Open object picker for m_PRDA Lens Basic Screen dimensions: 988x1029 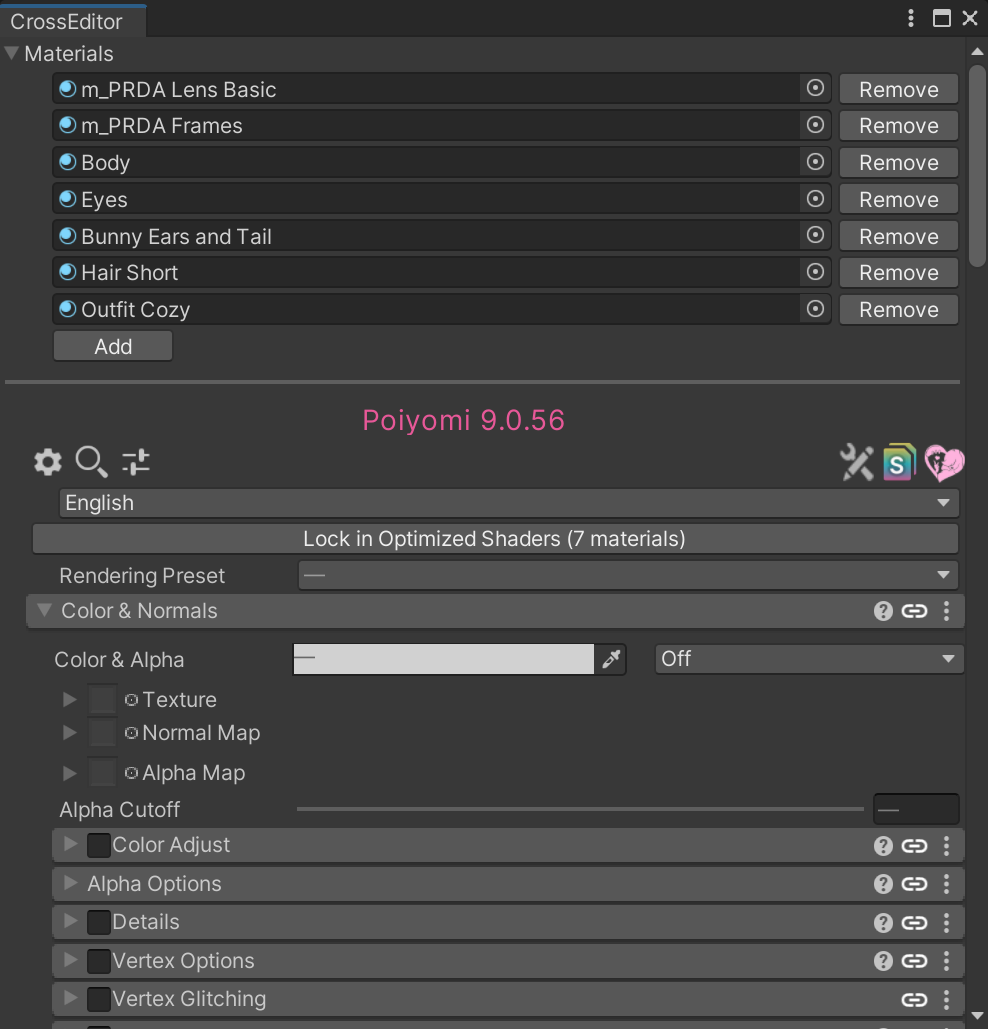(815, 89)
